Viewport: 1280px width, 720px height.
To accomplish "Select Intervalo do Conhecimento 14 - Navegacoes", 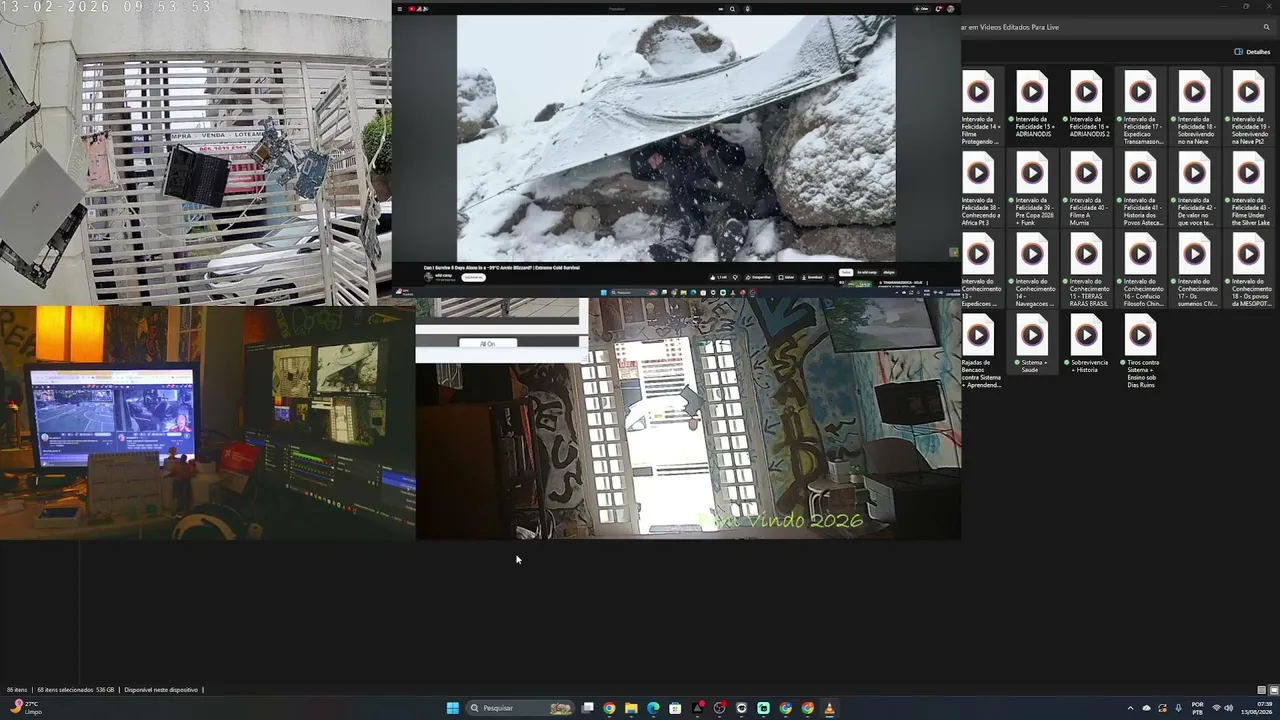I will point(1033,270).
